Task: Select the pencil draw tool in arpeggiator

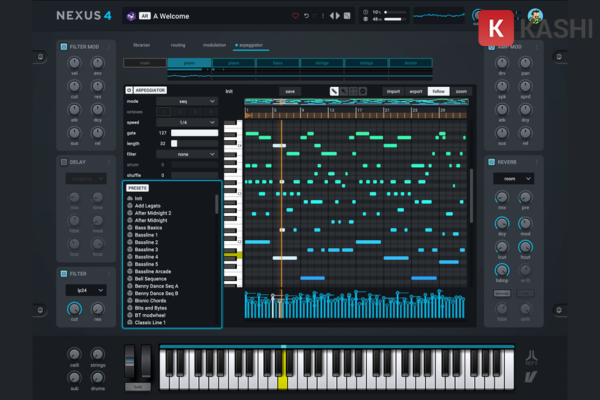Action: [x=336, y=91]
